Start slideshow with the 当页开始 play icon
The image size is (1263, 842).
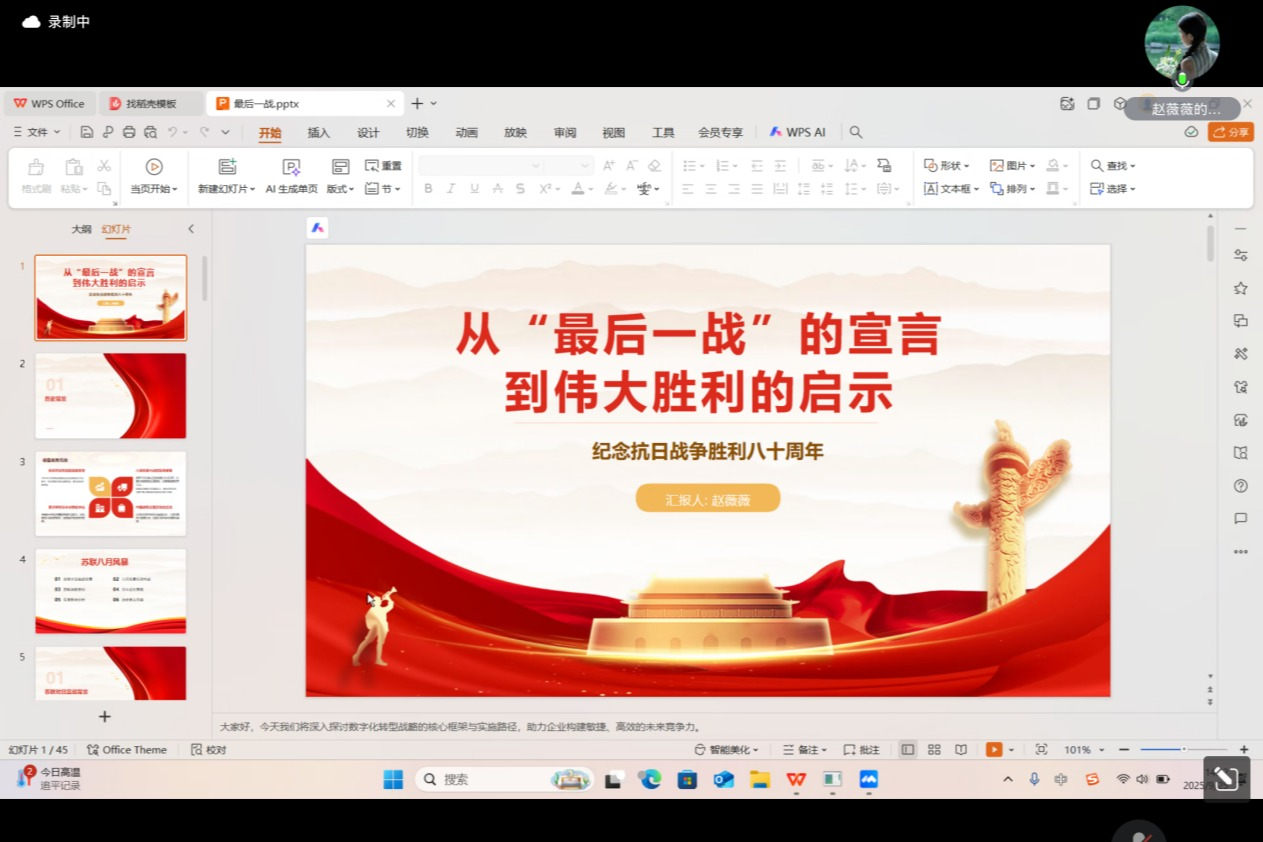pos(154,167)
